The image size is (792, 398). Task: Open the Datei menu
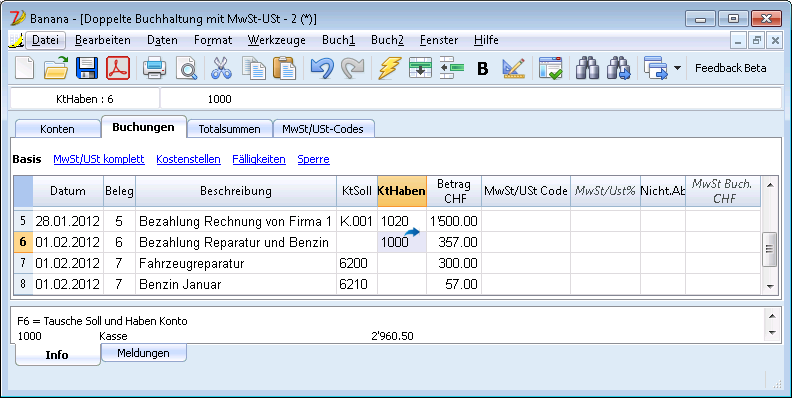[45, 40]
